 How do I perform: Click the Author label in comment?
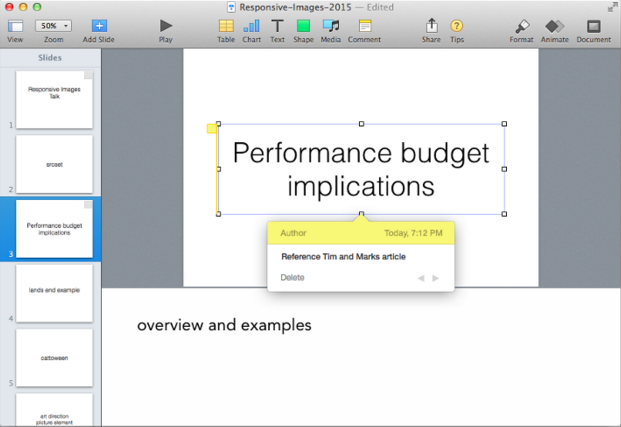tap(293, 233)
